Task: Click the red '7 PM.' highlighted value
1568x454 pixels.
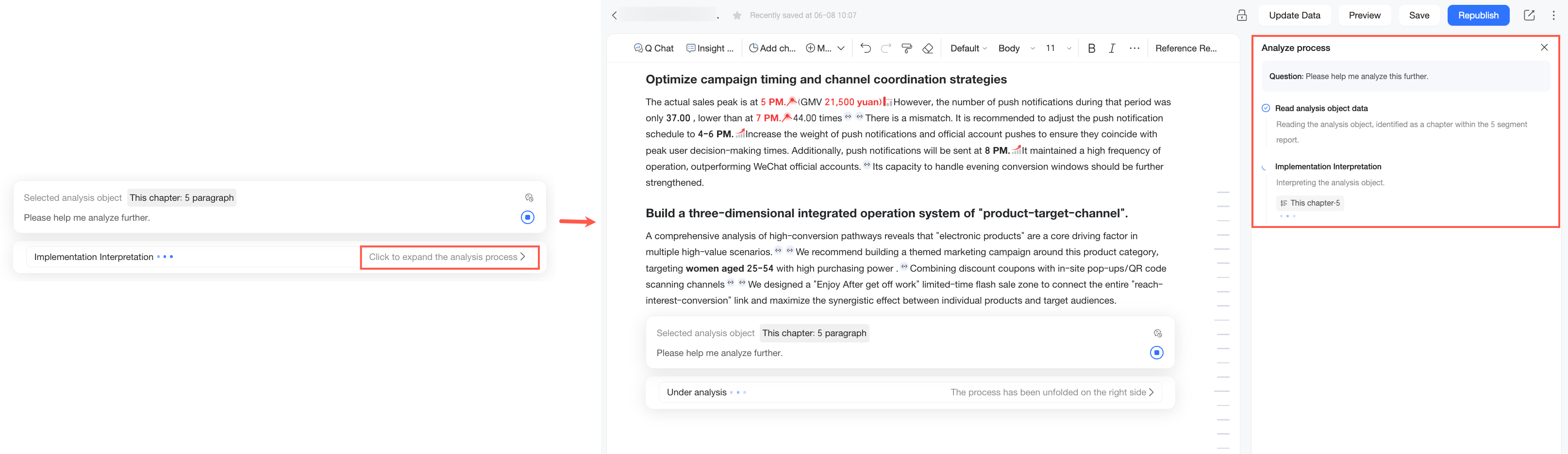Action: pos(768,118)
